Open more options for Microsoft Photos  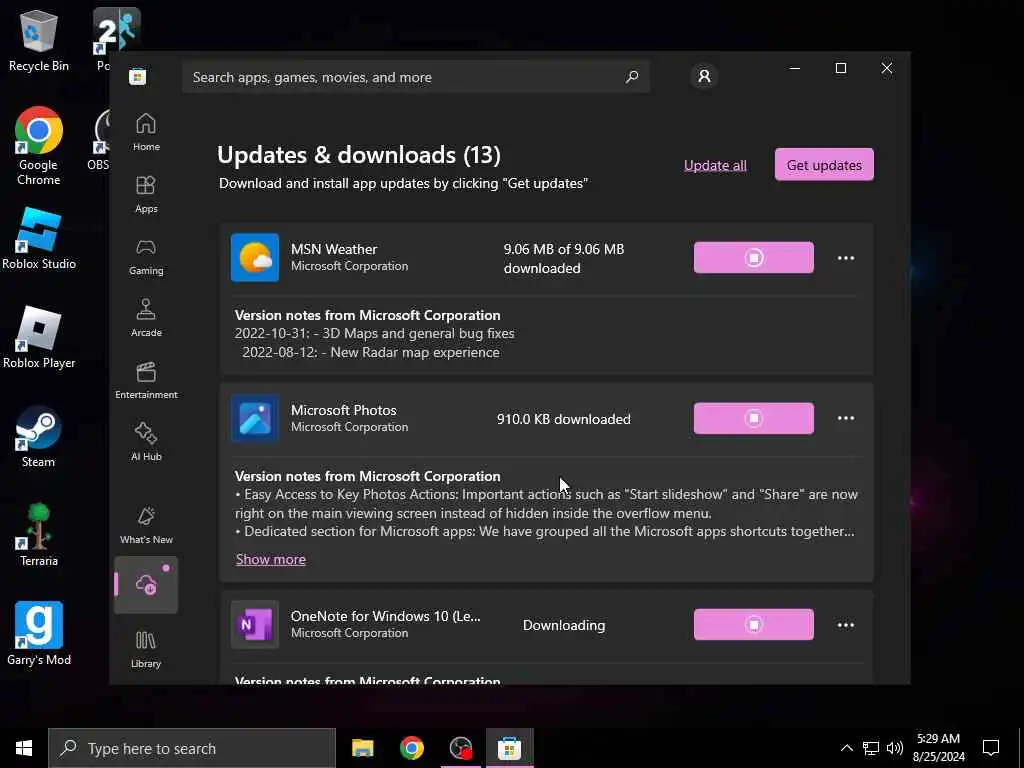pos(846,418)
